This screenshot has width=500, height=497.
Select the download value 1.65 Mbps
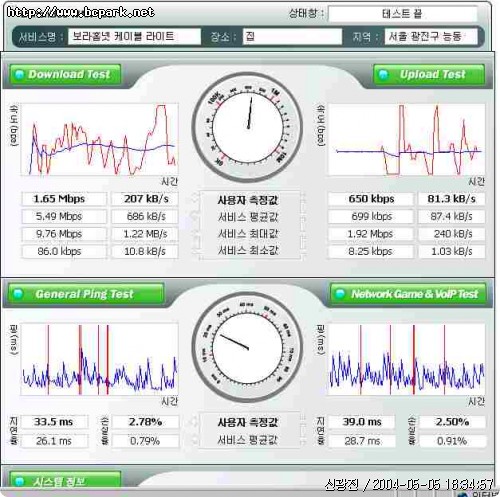(64, 199)
